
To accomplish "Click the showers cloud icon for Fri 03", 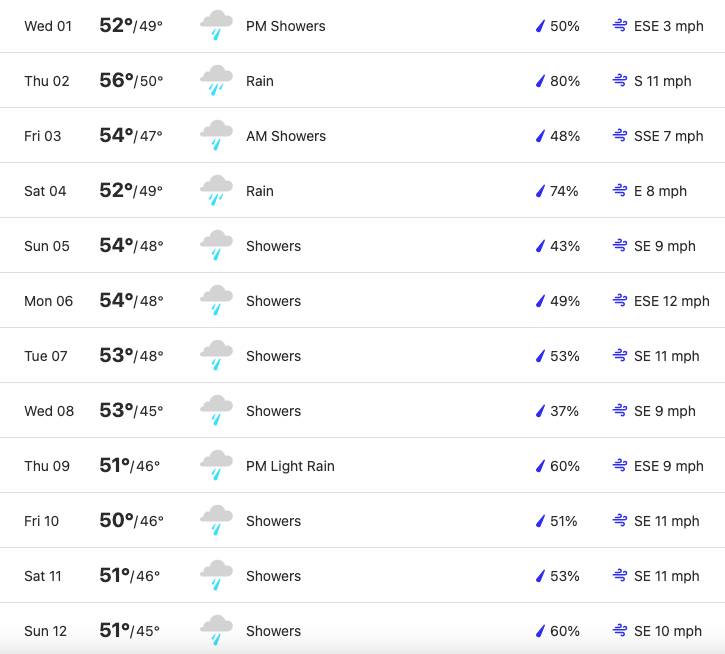I will point(216,136).
